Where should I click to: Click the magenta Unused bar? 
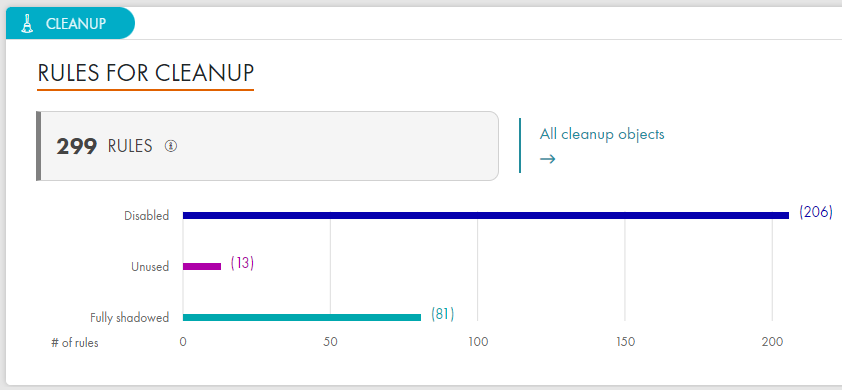(202, 266)
